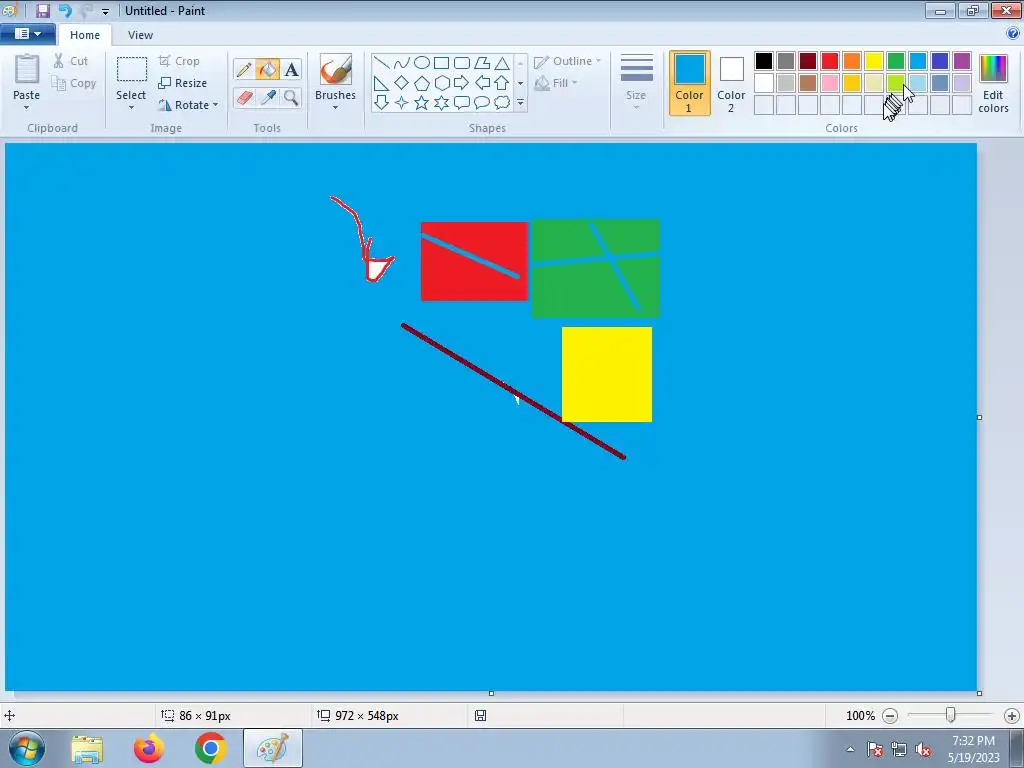
Task: Move the zoom slider handle
Action: coord(951,715)
